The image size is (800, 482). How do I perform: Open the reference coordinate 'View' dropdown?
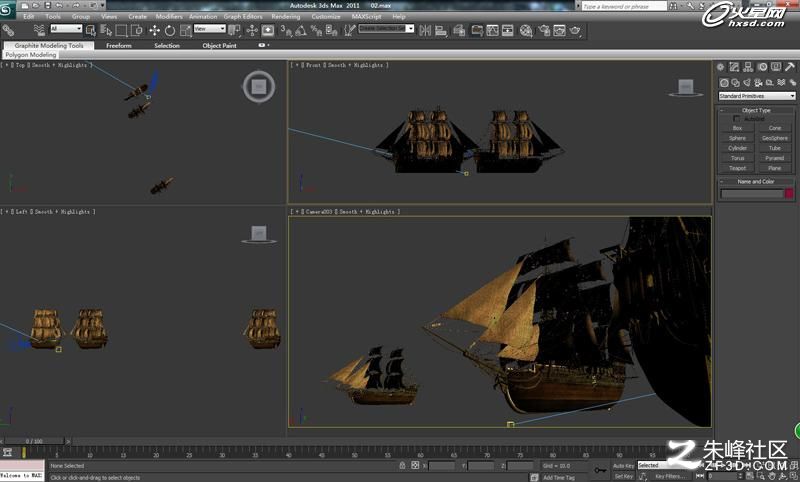click(209, 29)
